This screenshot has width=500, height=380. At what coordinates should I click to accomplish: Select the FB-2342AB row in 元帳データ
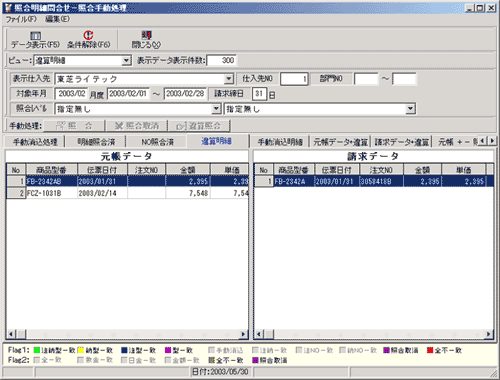(127, 181)
